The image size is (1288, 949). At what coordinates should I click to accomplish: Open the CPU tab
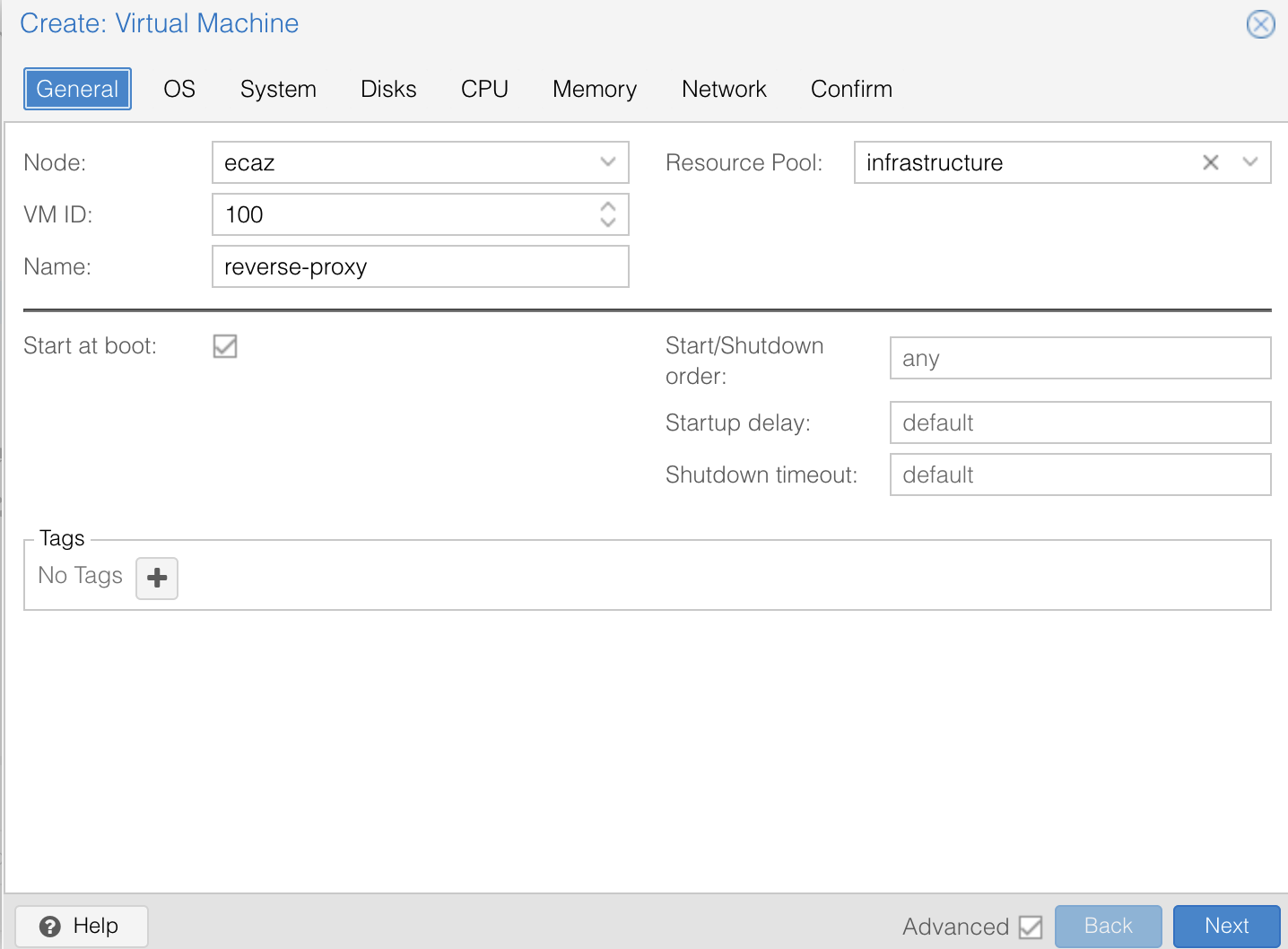484,89
